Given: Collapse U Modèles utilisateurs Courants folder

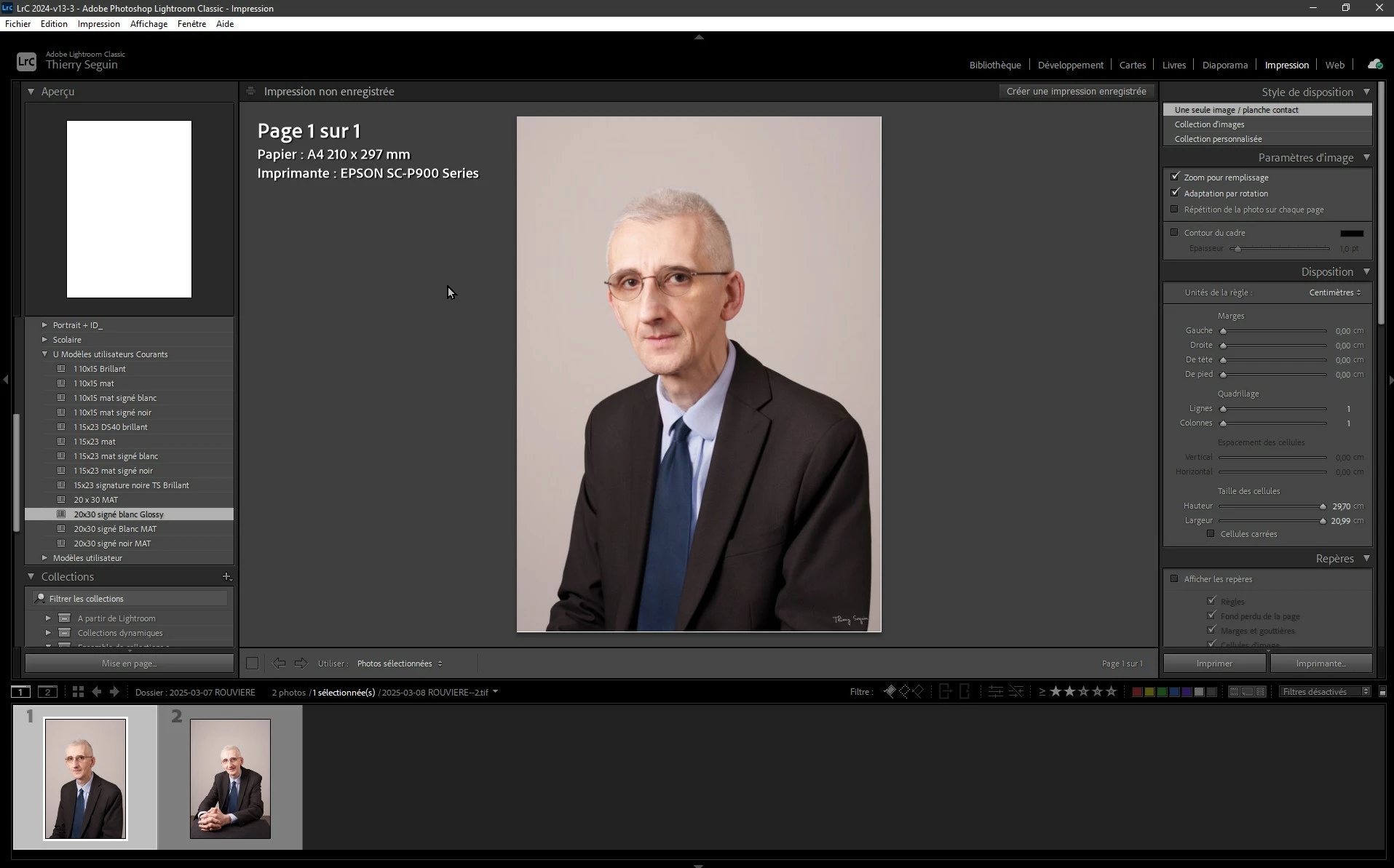Looking at the screenshot, I should (45, 354).
